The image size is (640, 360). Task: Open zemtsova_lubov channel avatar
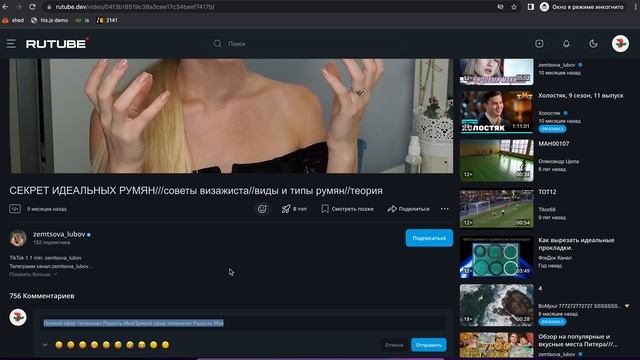(18, 238)
